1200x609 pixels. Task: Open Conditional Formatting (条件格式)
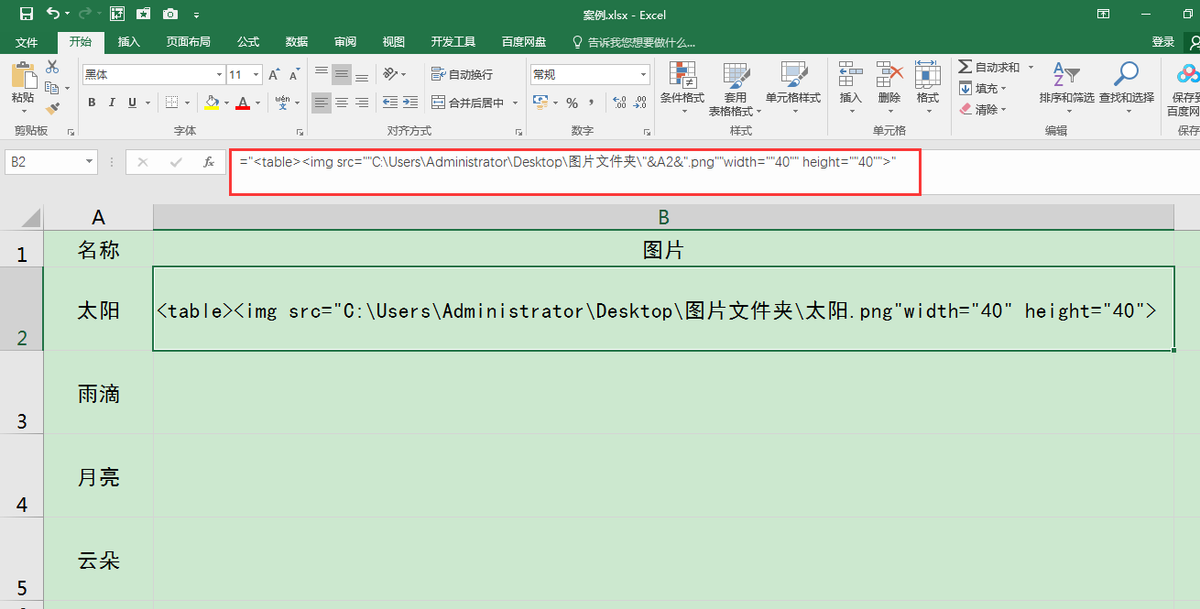(x=683, y=87)
